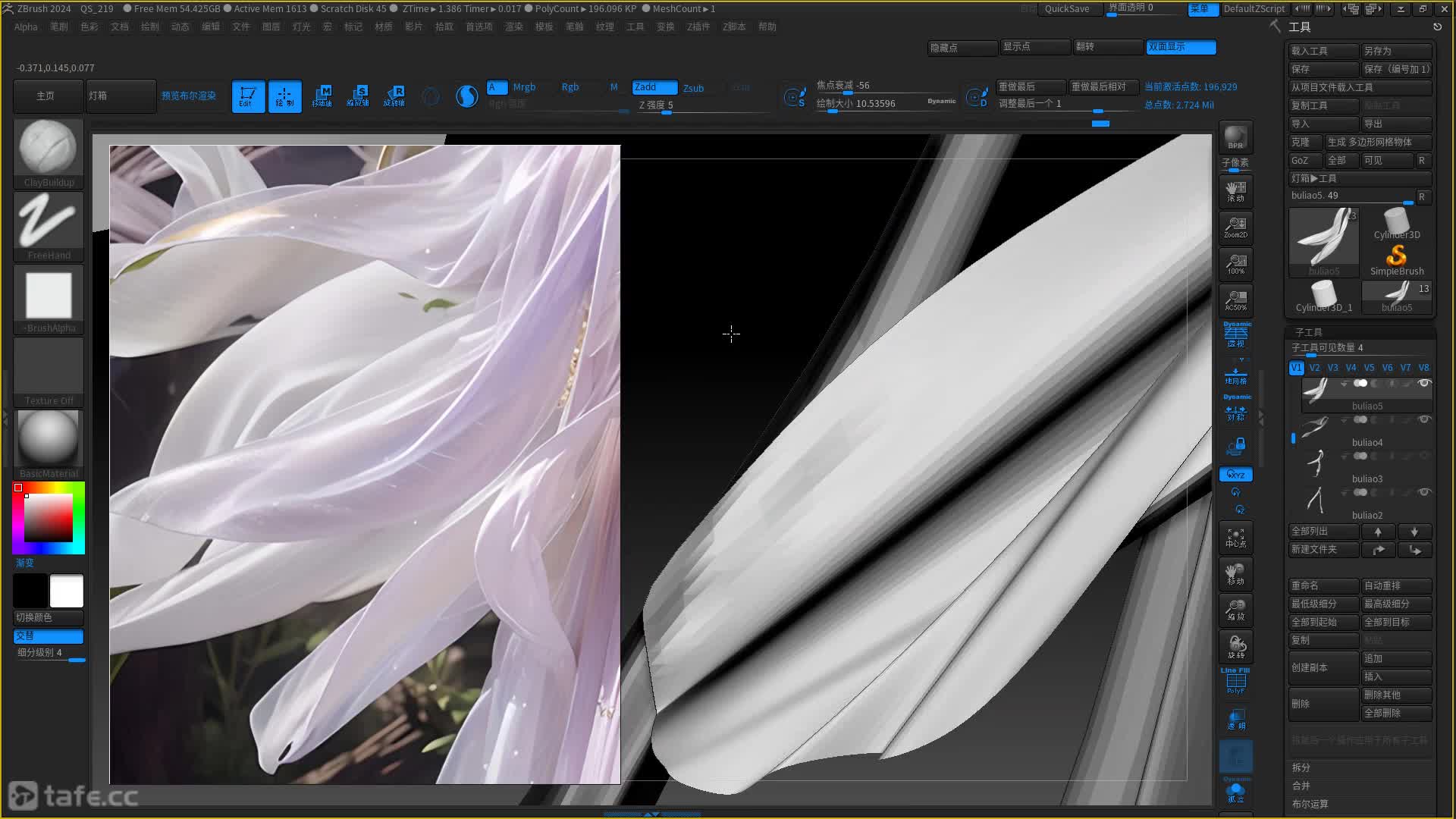
Task: Open the 文件 File menu
Action: point(241,27)
